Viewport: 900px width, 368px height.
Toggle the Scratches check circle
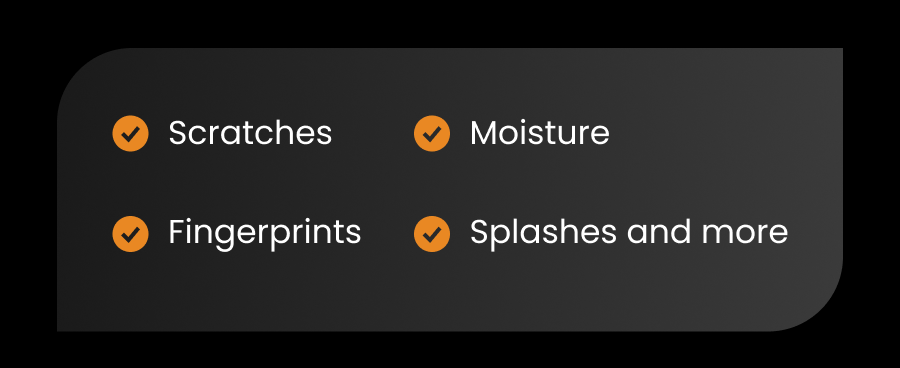(x=130, y=133)
